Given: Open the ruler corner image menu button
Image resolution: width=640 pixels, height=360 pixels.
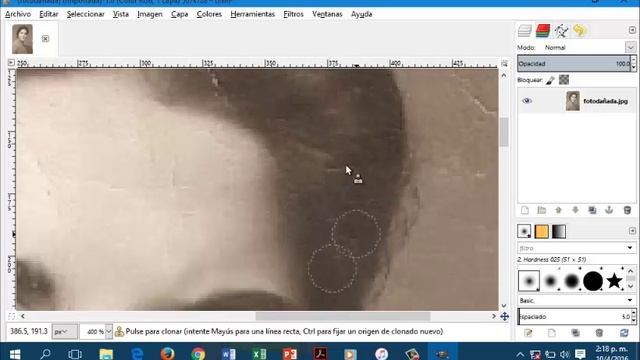Looking at the screenshot, I should (x=11, y=63).
